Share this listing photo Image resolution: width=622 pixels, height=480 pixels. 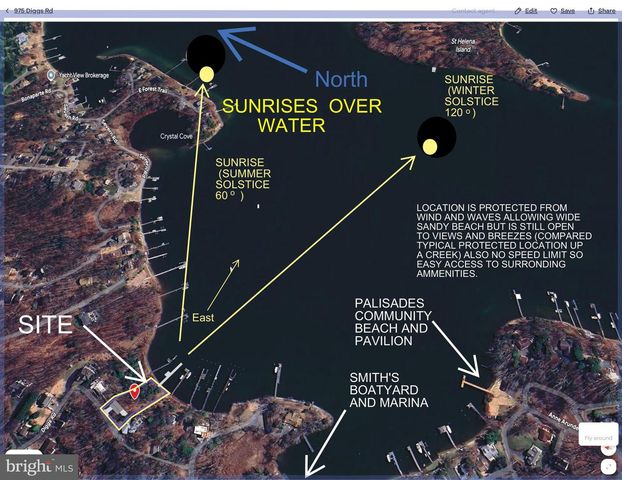click(601, 10)
